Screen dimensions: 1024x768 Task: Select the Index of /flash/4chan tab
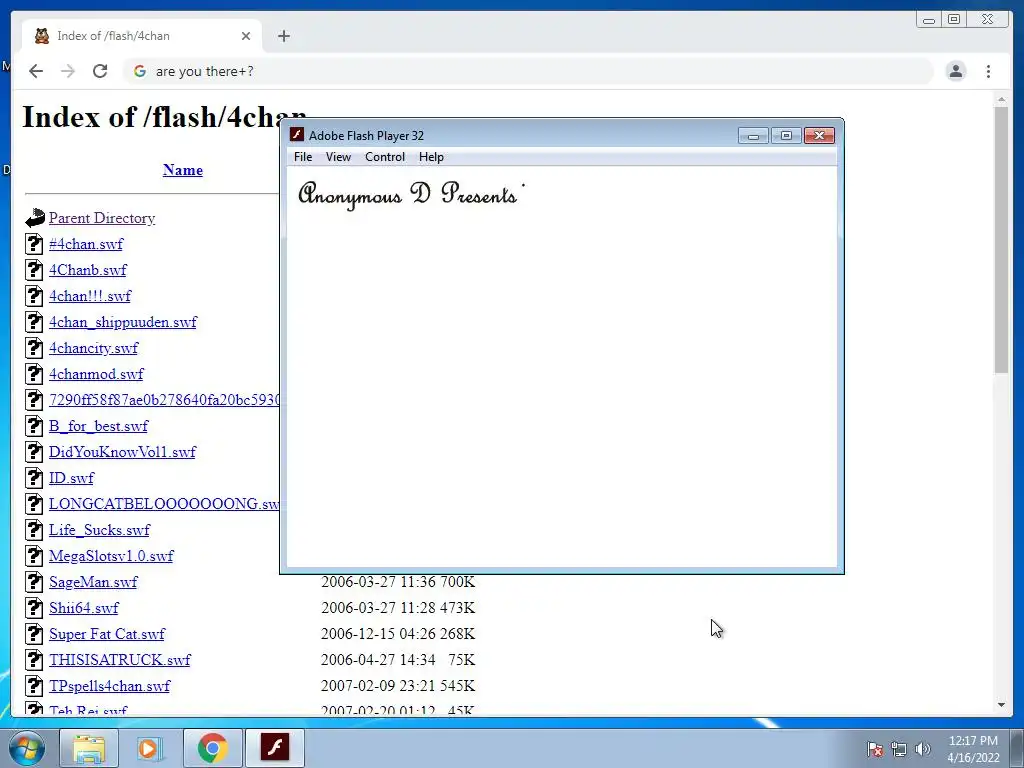click(142, 36)
